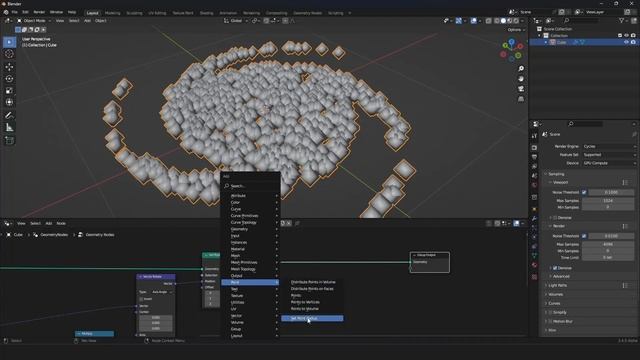Expand the Curves panel
640x360 pixels.
click(x=554, y=303)
